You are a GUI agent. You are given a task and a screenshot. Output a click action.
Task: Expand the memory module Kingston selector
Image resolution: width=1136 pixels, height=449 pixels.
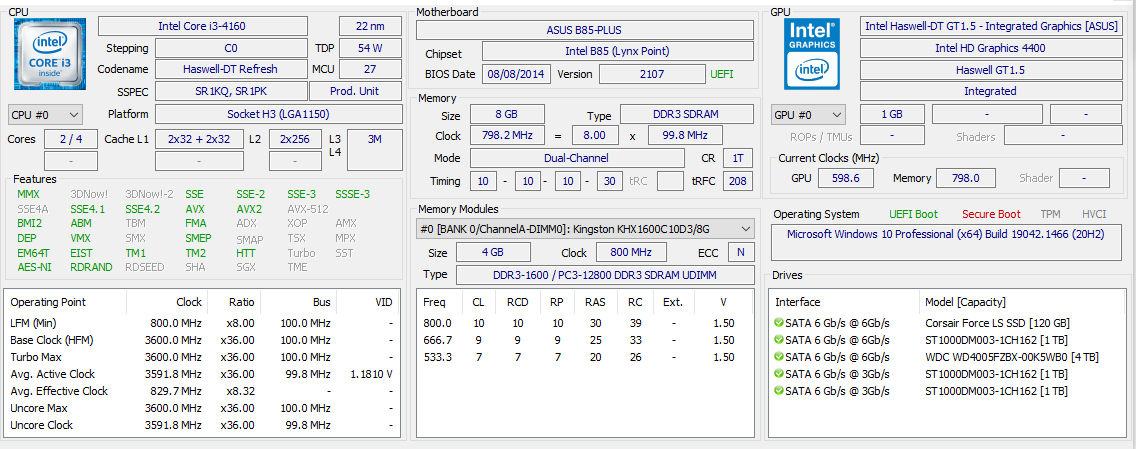(x=585, y=229)
